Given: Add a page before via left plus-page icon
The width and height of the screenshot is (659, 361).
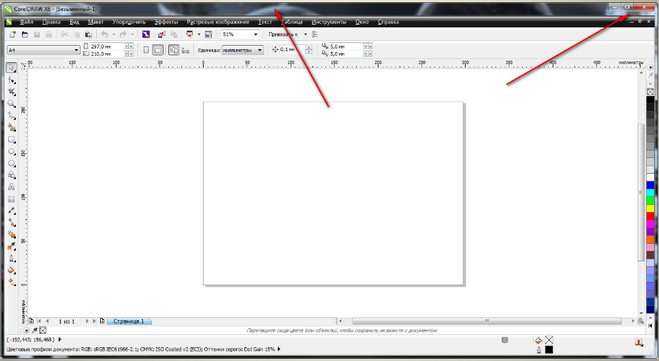Looking at the screenshot, I should [x=31, y=321].
